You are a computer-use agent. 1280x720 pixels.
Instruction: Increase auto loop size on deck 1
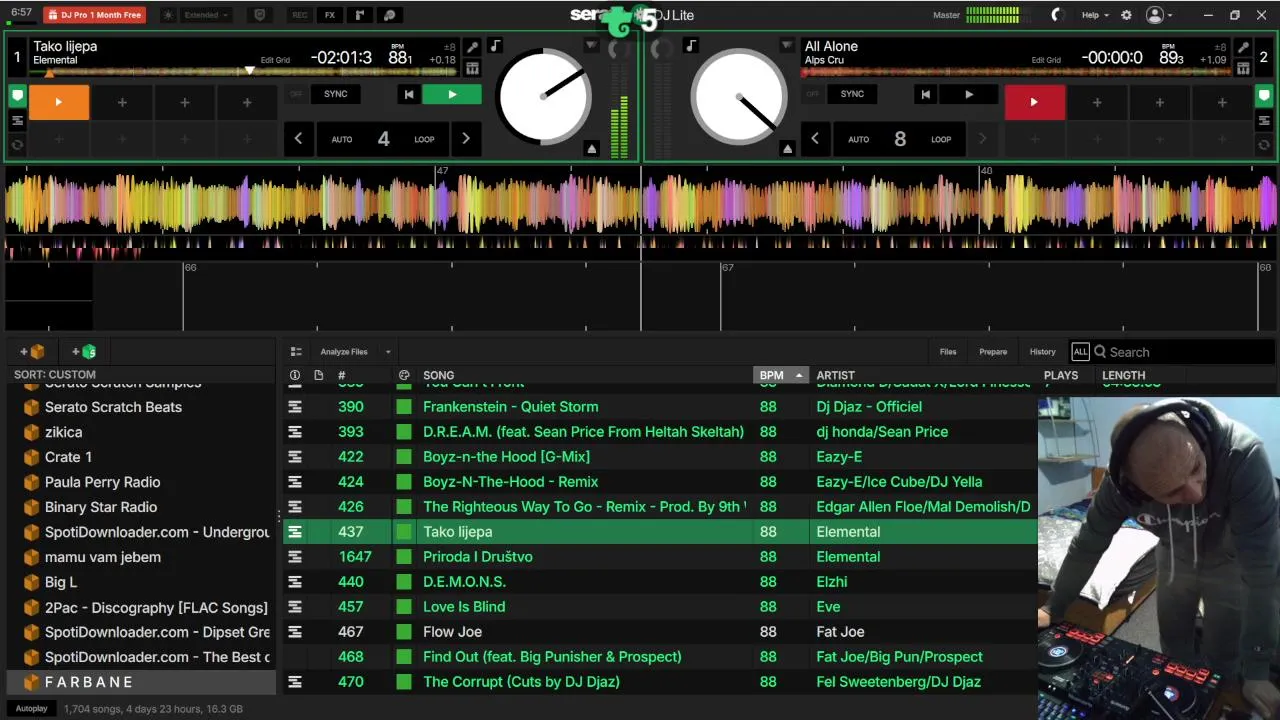(465, 139)
